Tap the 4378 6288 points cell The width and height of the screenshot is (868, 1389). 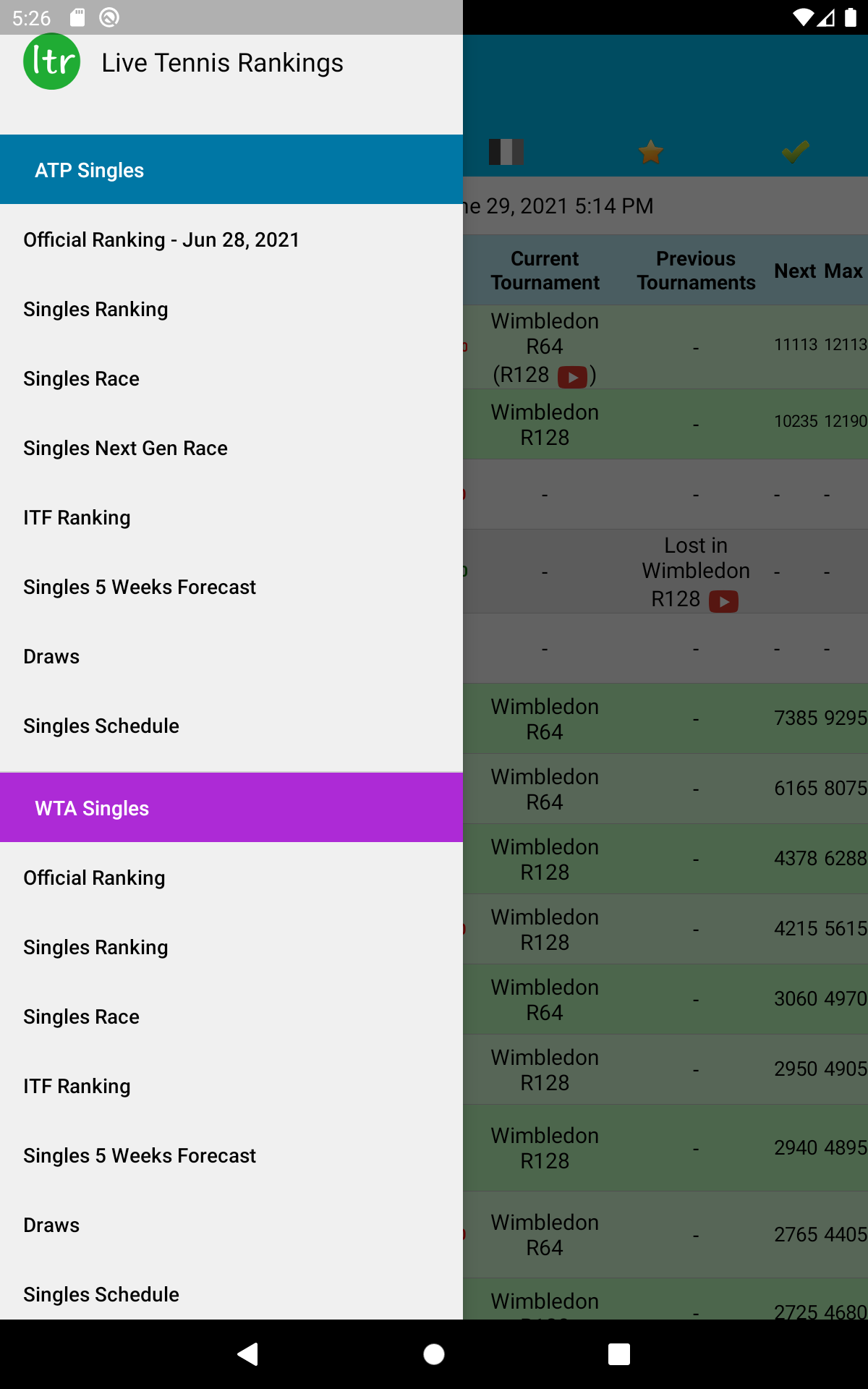tap(820, 858)
